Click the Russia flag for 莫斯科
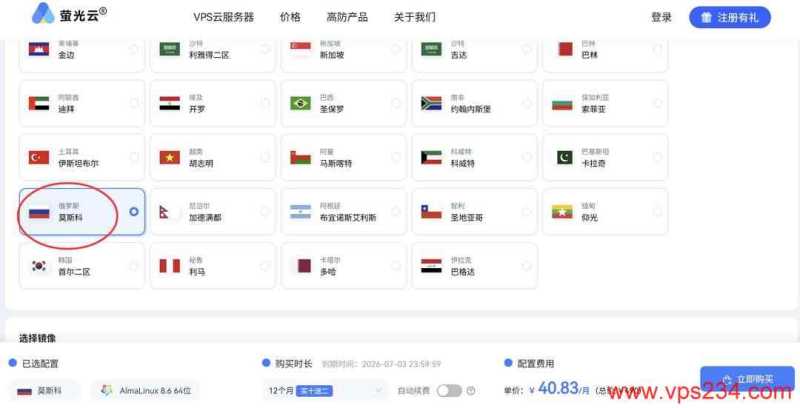 [x=39, y=212]
